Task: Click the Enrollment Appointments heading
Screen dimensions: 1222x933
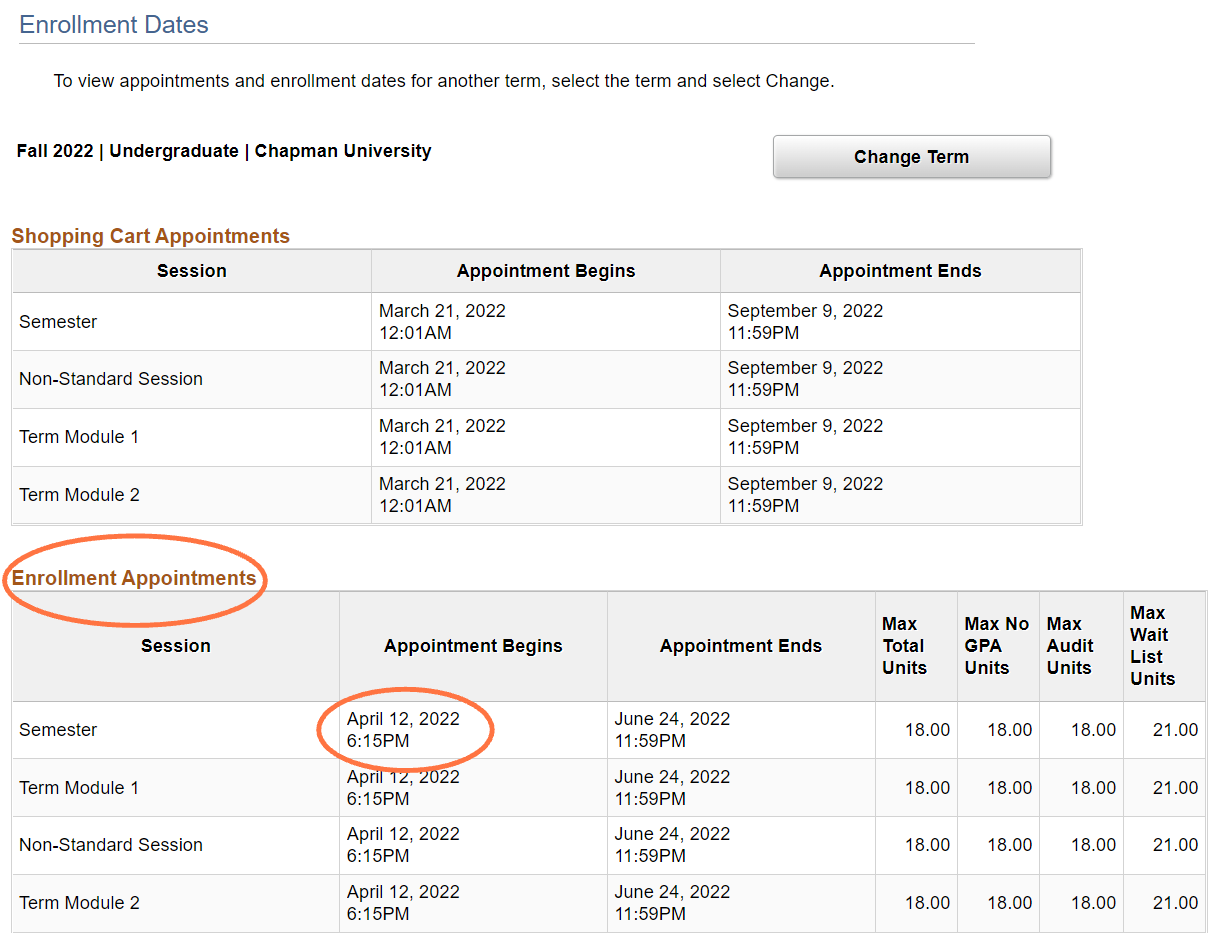Action: point(134,578)
